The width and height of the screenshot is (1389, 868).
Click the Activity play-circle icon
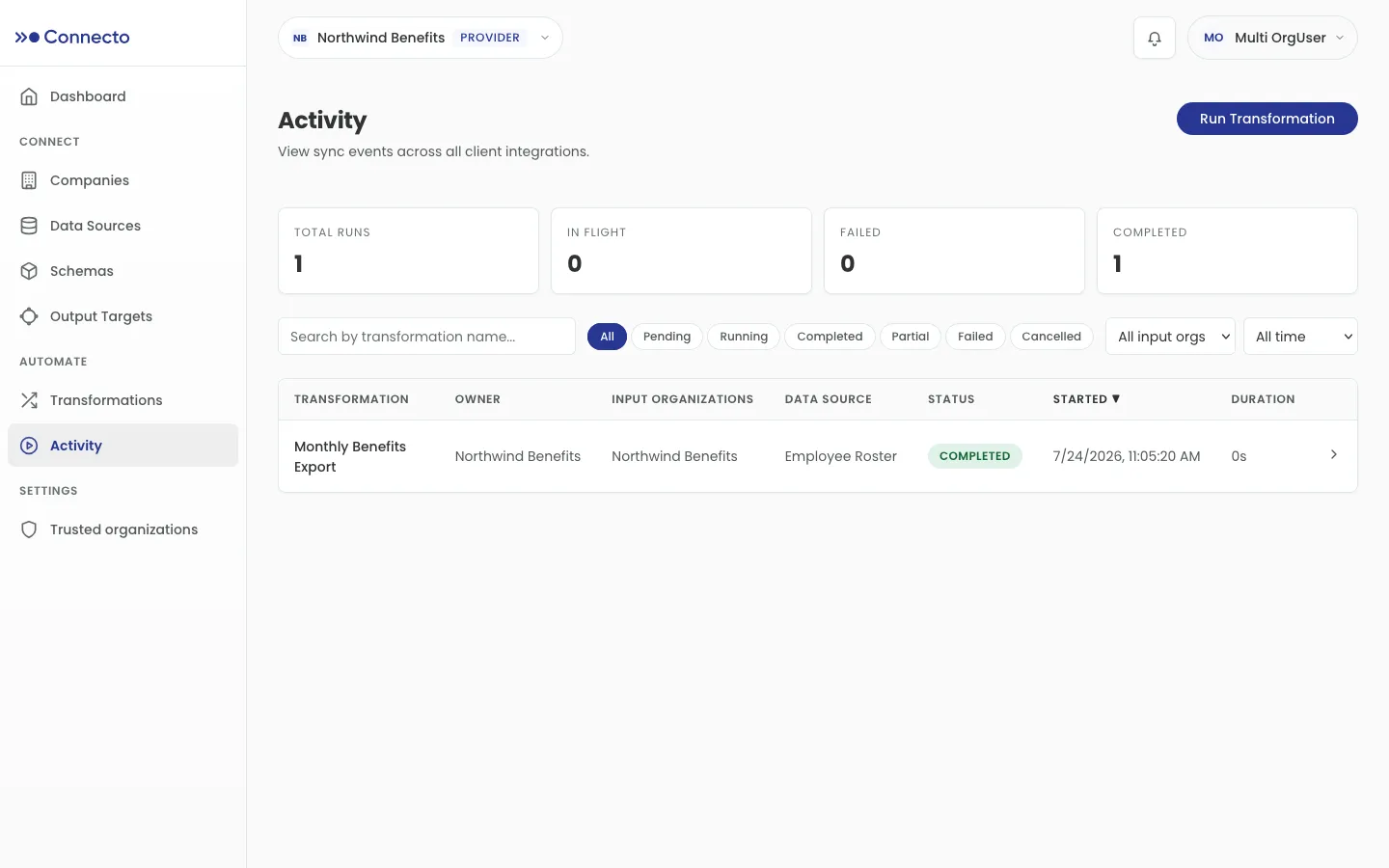coord(29,446)
